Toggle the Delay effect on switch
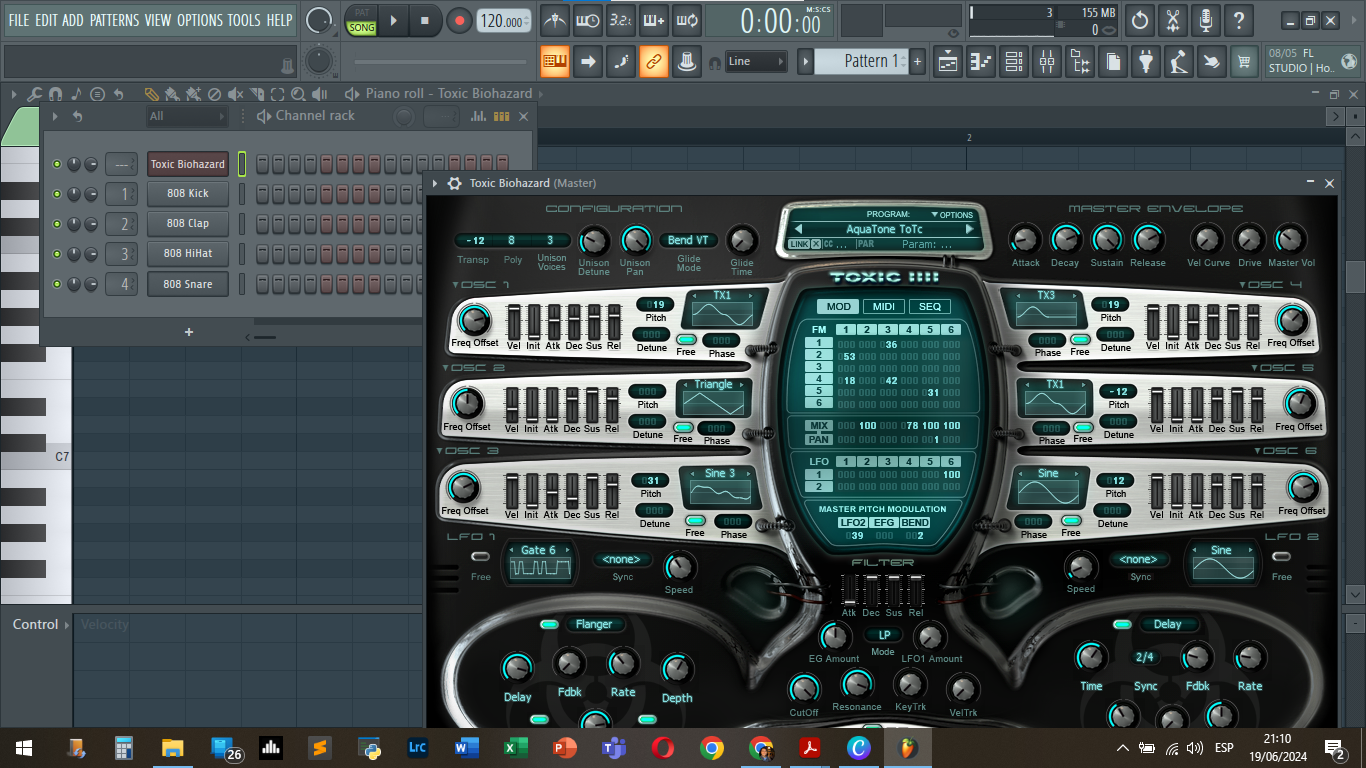 pos(1123,624)
